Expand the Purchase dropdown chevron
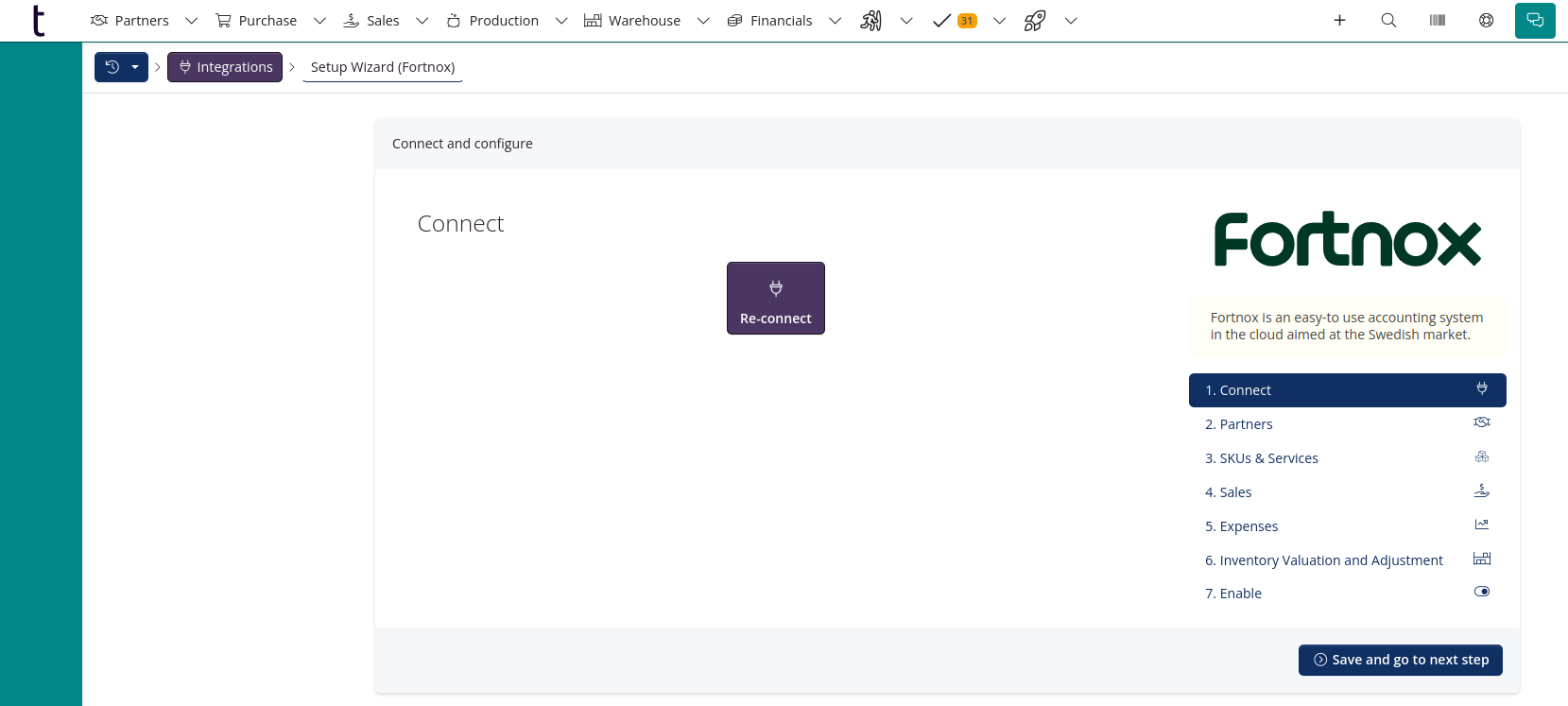Image resolution: width=1568 pixels, height=706 pixels. coord(319,21)
